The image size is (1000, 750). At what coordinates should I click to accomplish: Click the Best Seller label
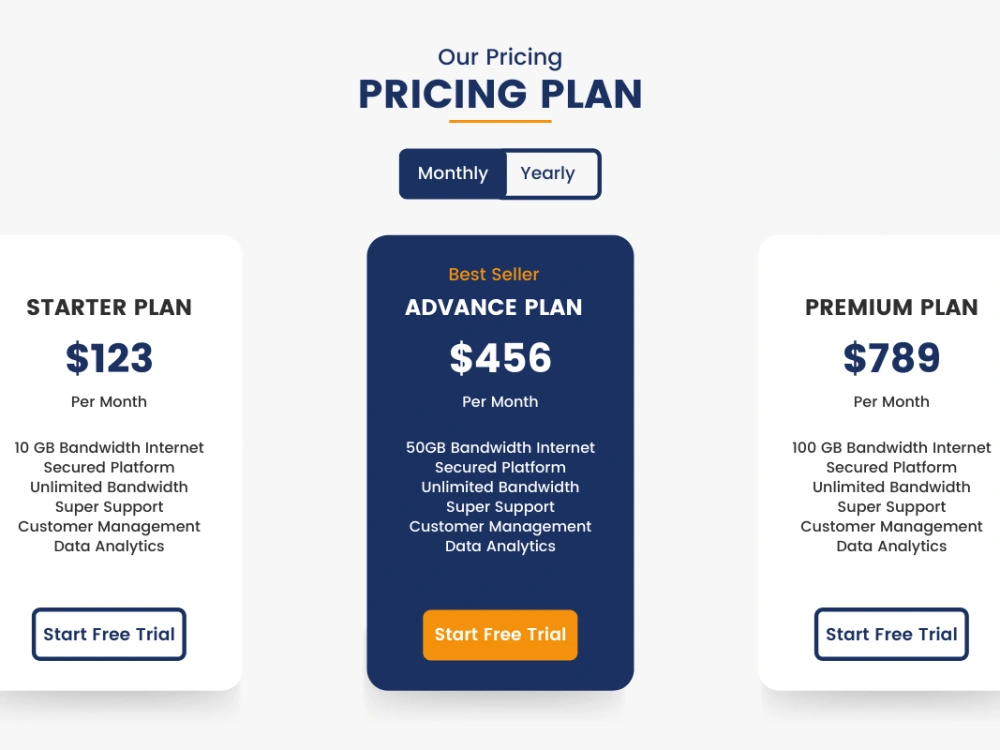click(x=494, y=274)
